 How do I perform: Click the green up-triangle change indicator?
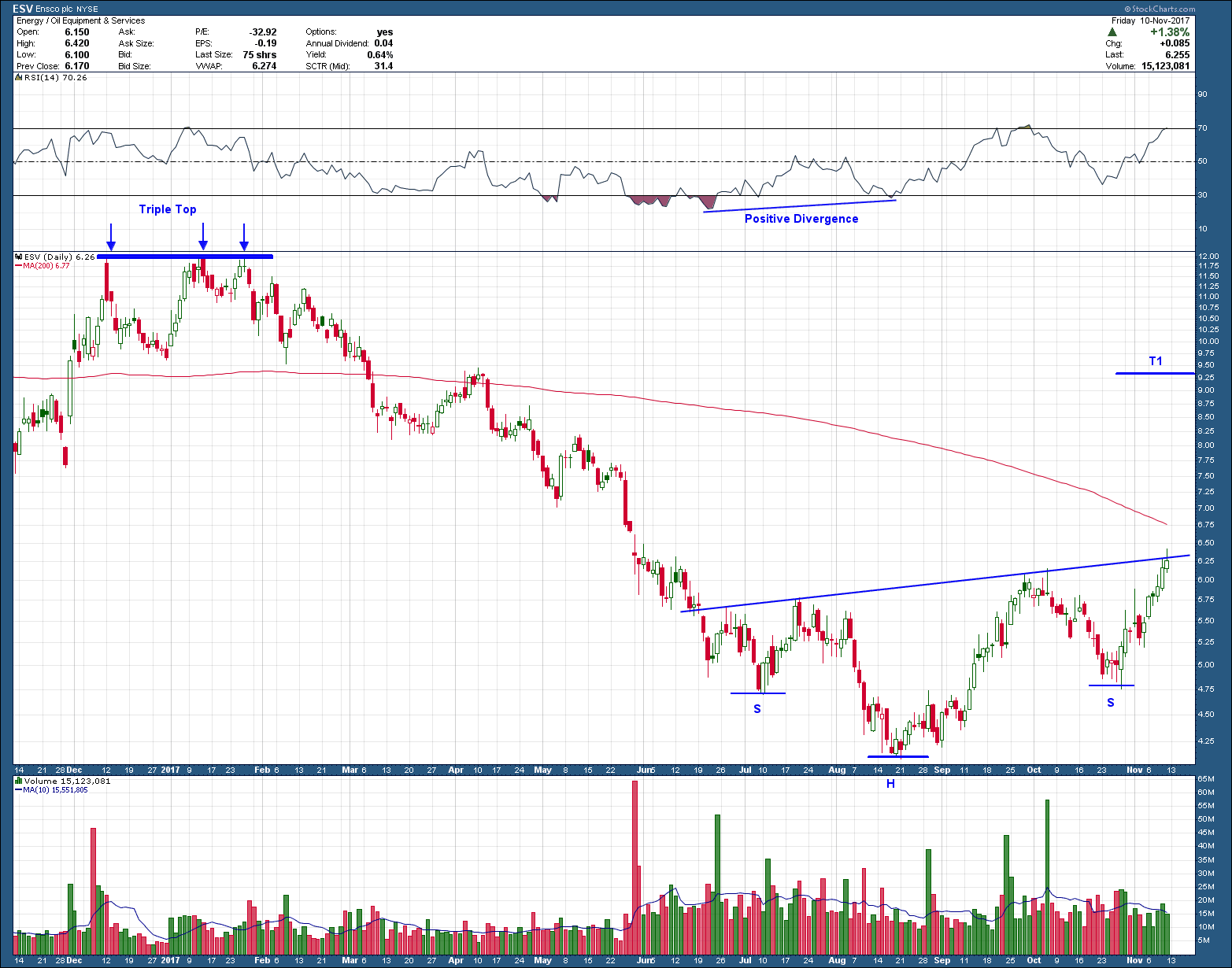point(1111,32)
